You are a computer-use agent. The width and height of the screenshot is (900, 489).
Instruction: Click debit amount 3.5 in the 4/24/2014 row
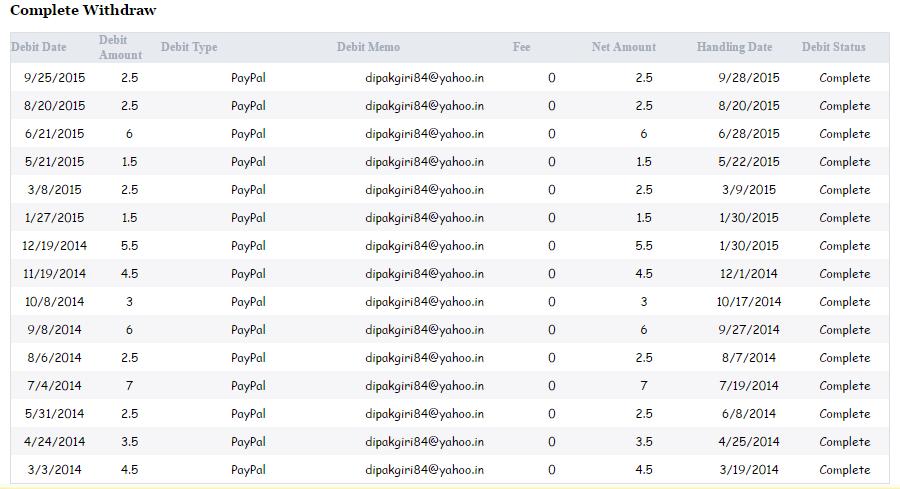[130, 442]
